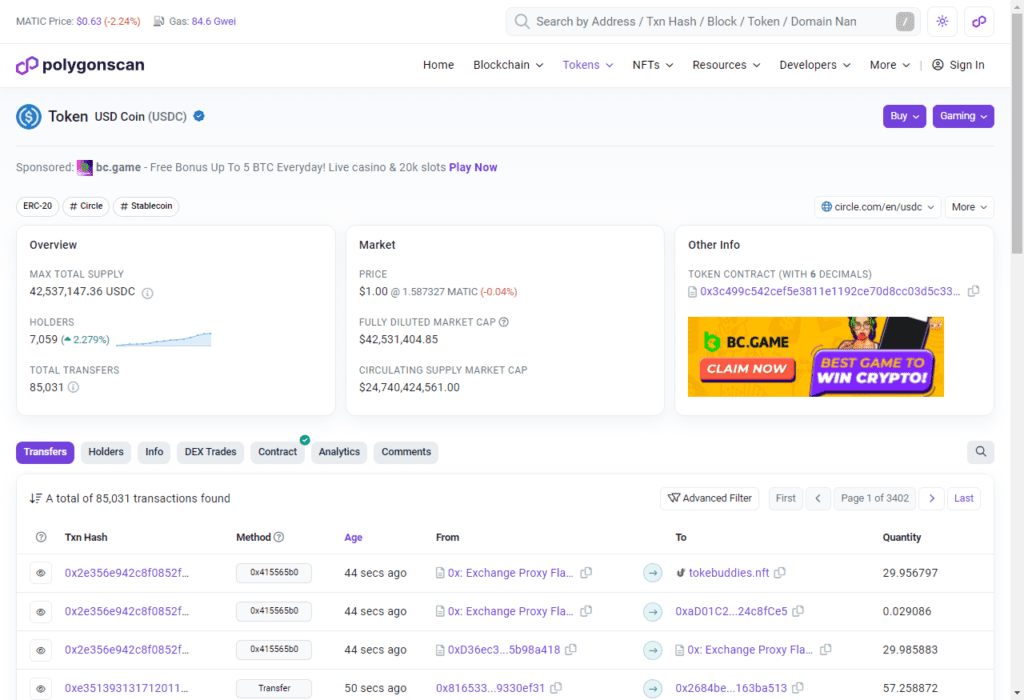Screen dimensions: 1024x700
Task: Click the USDC token coin icon
Action: click(29, 117)
